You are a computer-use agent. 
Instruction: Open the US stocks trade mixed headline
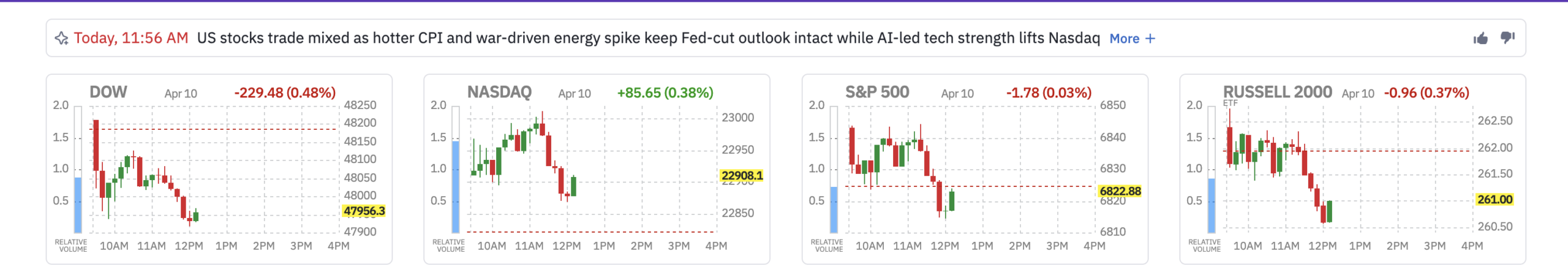coord(648,38)
